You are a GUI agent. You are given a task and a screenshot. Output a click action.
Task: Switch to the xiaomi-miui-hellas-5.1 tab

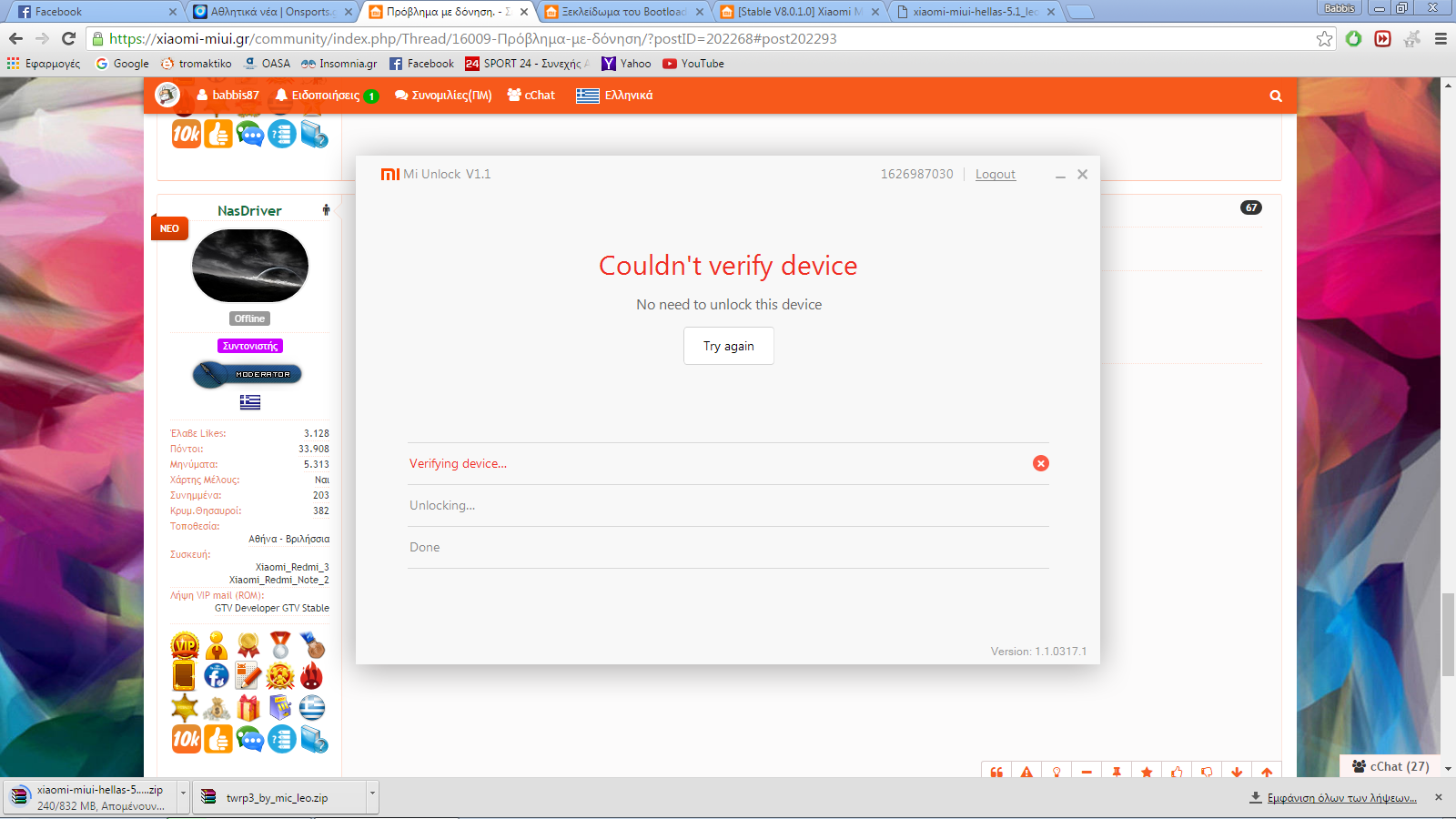[976, 12]
